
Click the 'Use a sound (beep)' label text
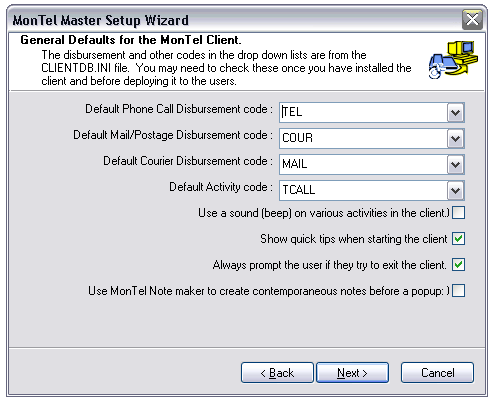pos(324,213)
